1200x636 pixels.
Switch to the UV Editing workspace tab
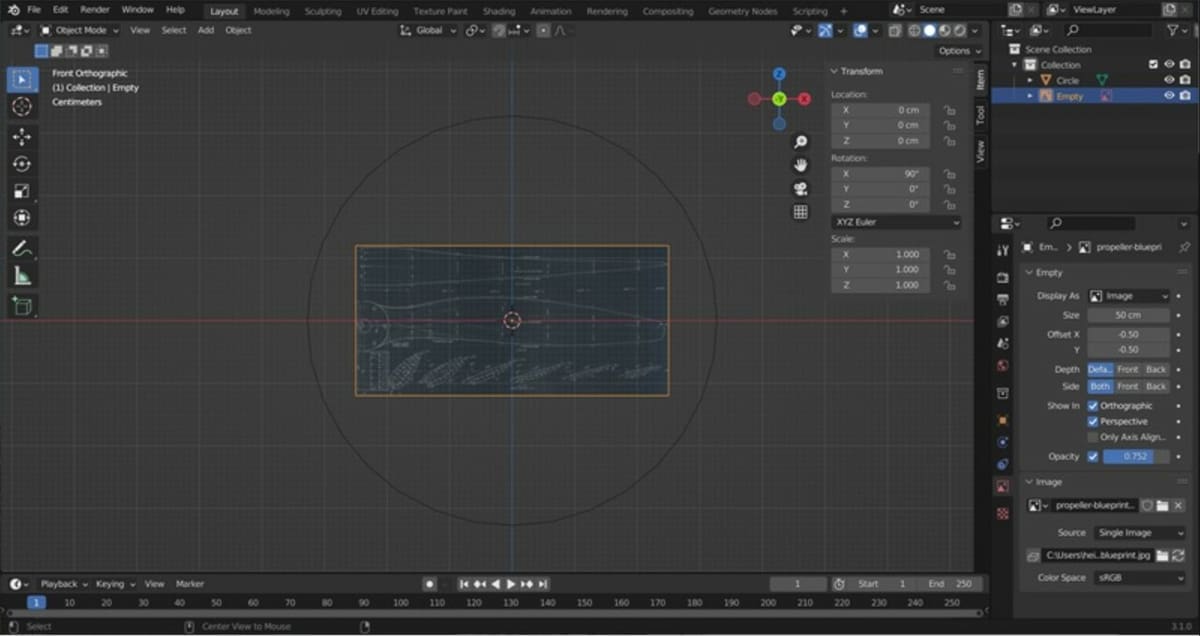[x=377, y=11]
